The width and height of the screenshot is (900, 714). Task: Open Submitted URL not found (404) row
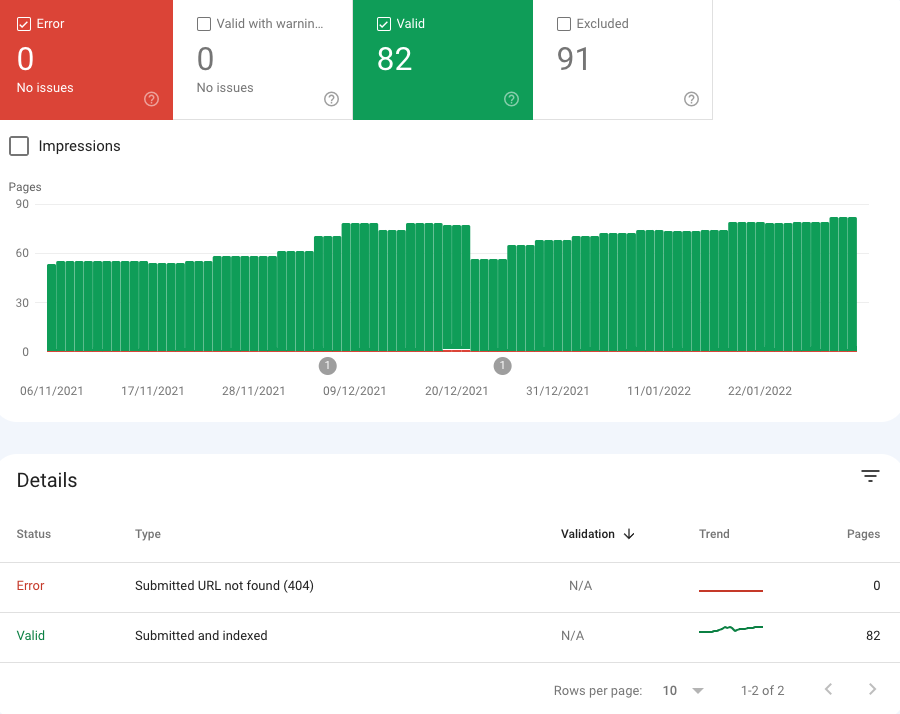pos(450,587)
